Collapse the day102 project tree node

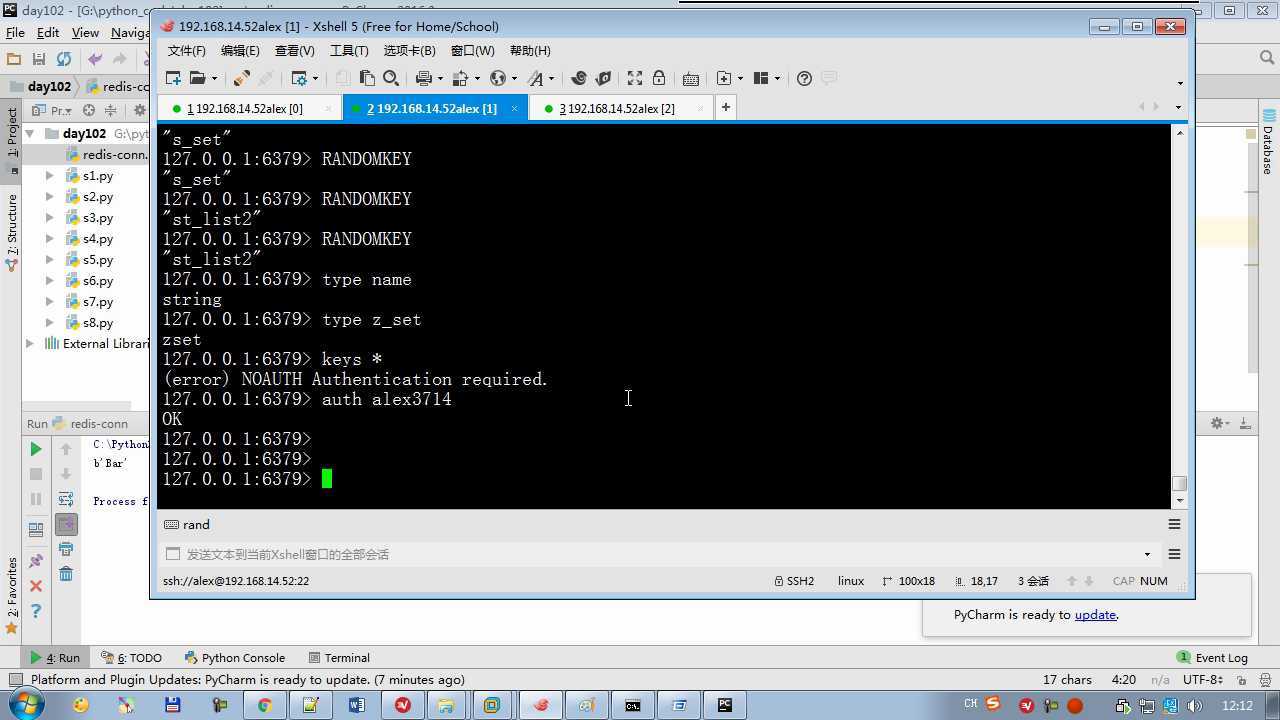coord(30,133)
